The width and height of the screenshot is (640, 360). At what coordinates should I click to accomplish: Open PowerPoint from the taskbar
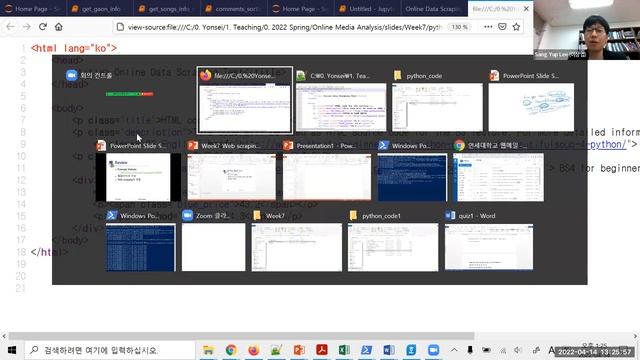[299, 350]
